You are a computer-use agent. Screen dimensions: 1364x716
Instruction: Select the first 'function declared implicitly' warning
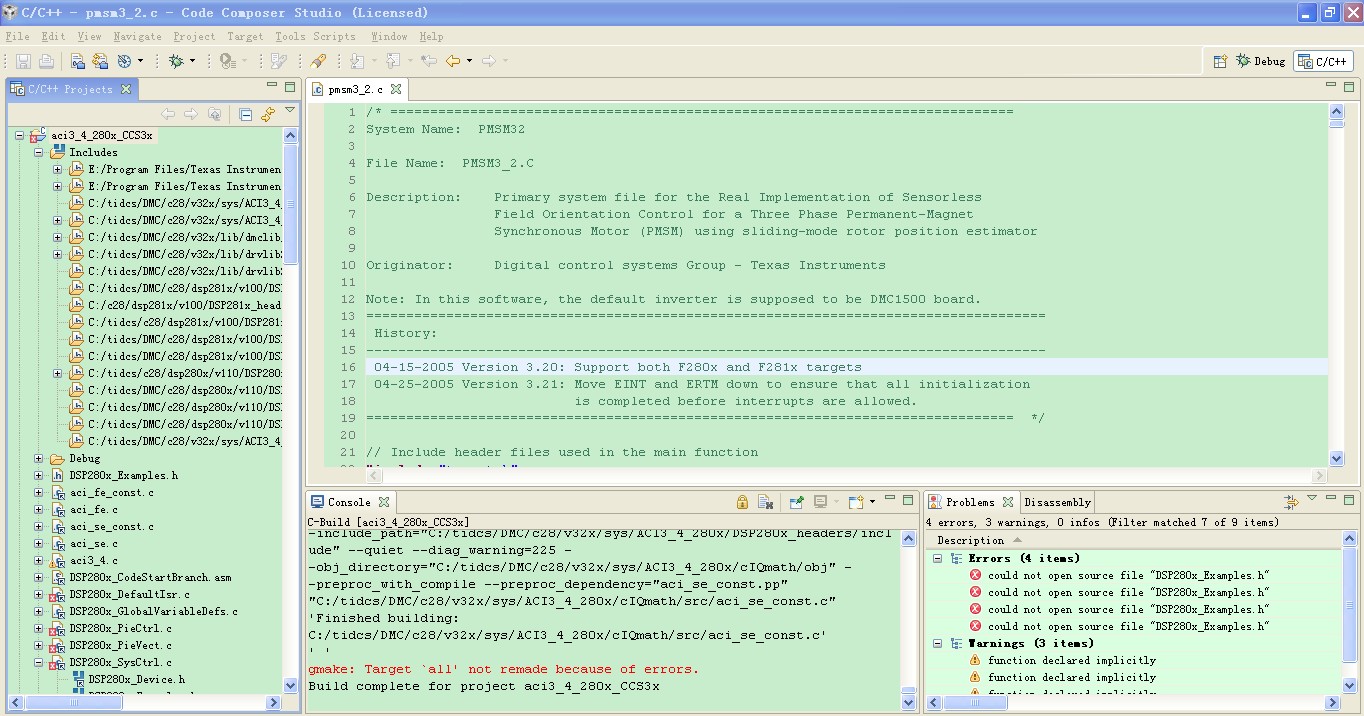pyautogui.click(x=1071, y=660)
